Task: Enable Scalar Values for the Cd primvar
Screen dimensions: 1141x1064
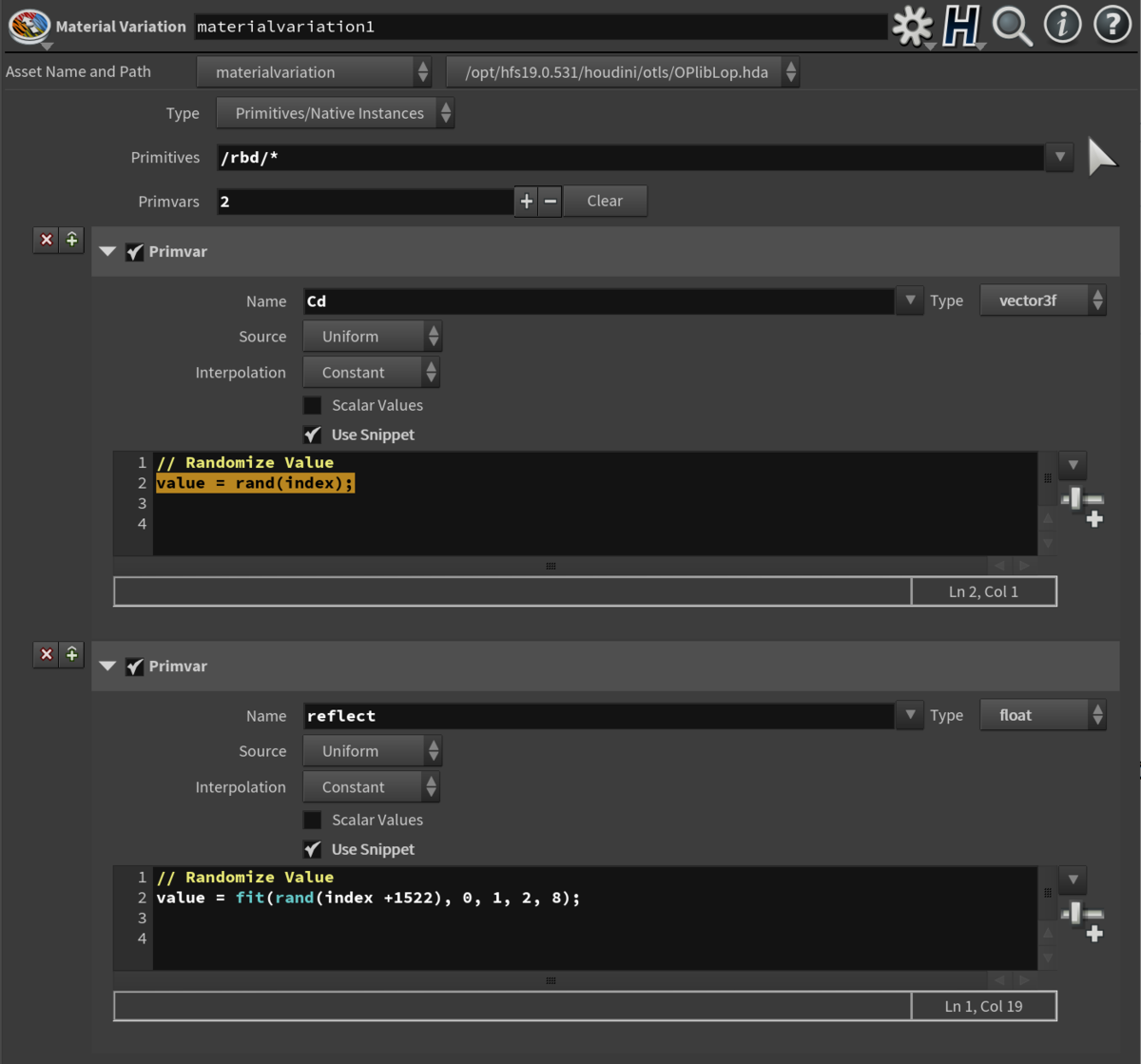Action: 312,405
